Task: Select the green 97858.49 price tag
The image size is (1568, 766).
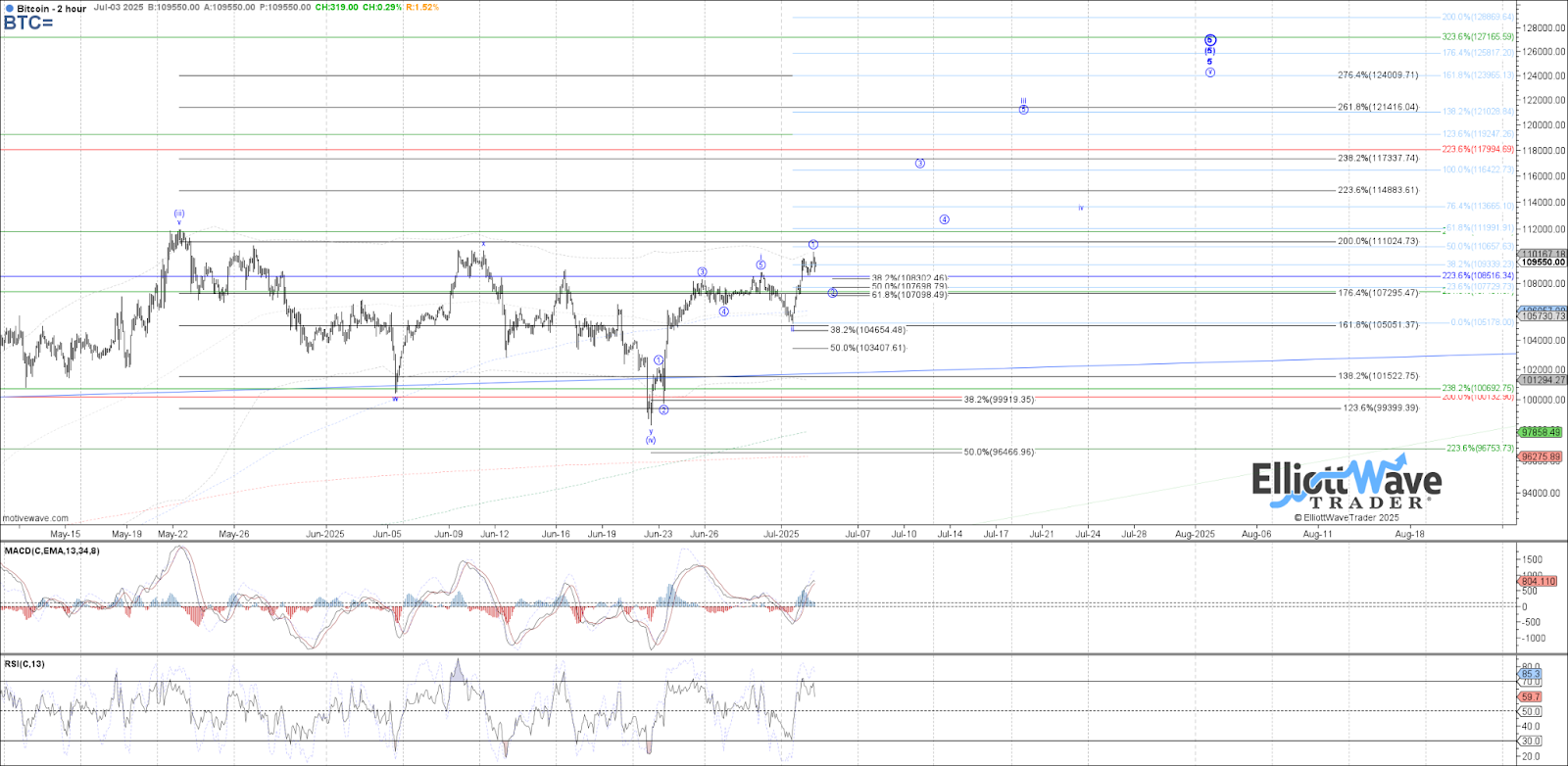Action: (x=1541, y=432)
